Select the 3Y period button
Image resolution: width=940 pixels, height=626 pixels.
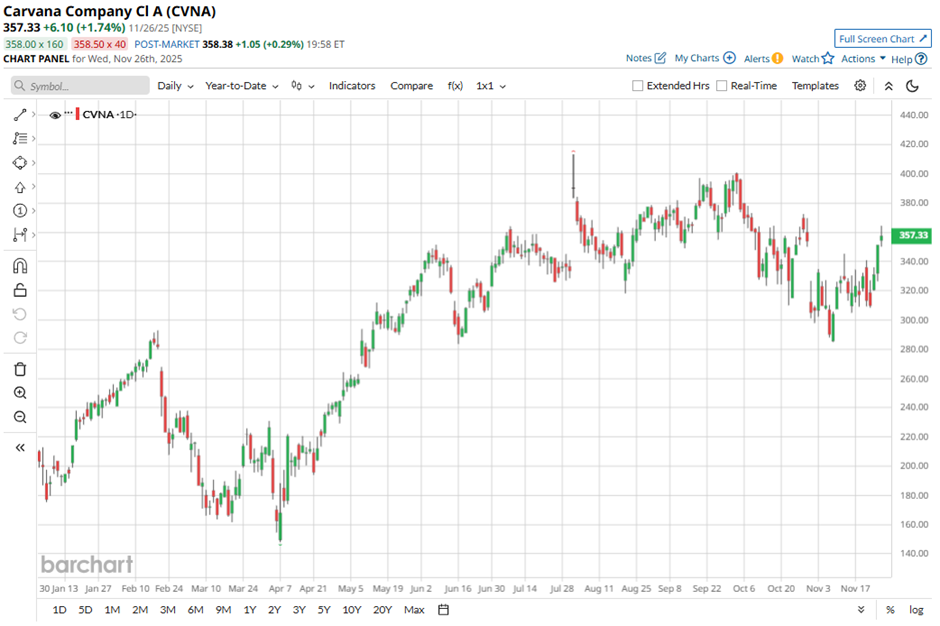tap(299, 610)
